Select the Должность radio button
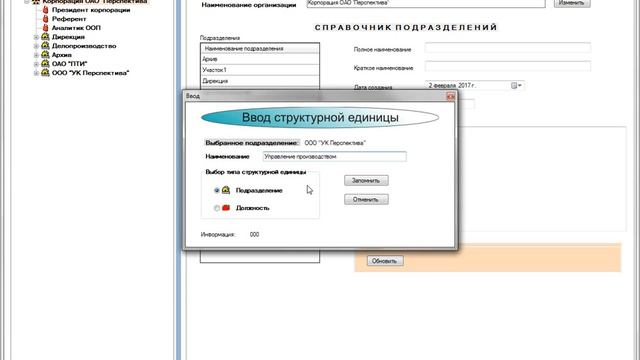 [x=217, y=208]
